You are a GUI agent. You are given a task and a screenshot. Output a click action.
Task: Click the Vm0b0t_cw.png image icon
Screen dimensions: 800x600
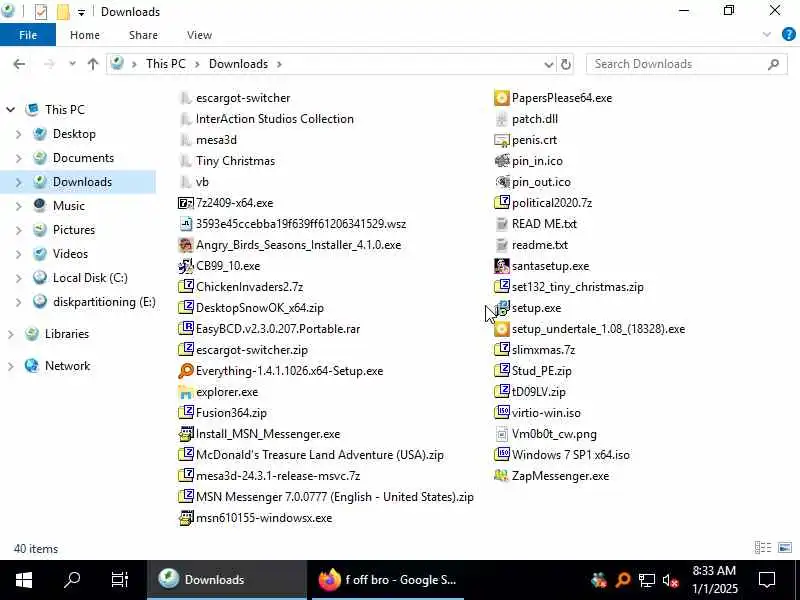(502, 434)
